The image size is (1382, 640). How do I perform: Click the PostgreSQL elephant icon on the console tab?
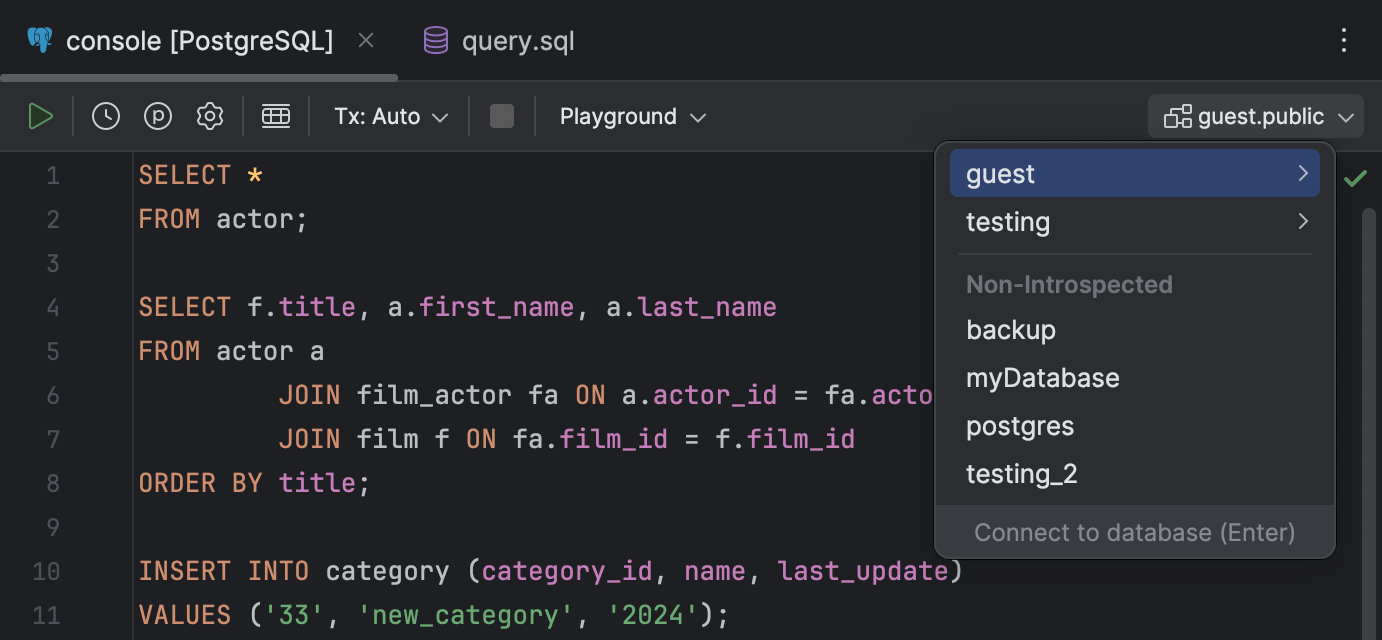(x=38, y=40)
